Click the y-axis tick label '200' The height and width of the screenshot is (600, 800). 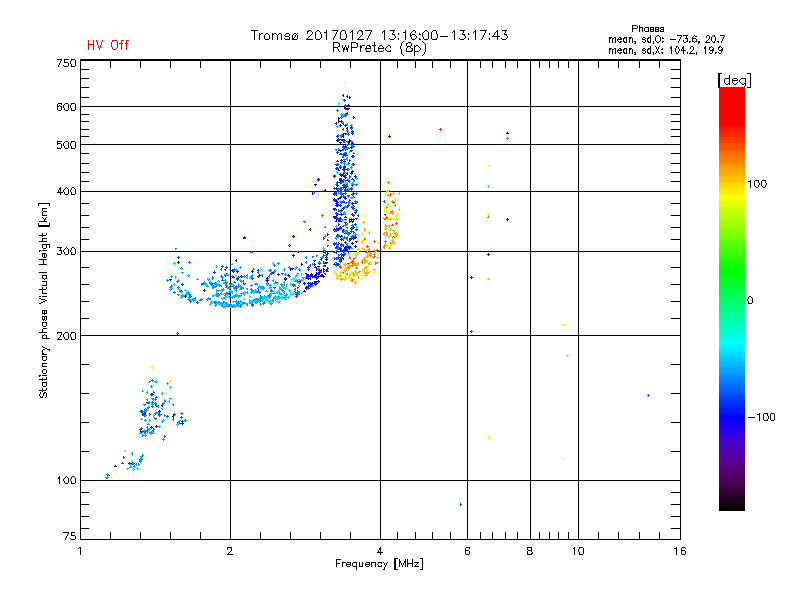click(66, 336)
